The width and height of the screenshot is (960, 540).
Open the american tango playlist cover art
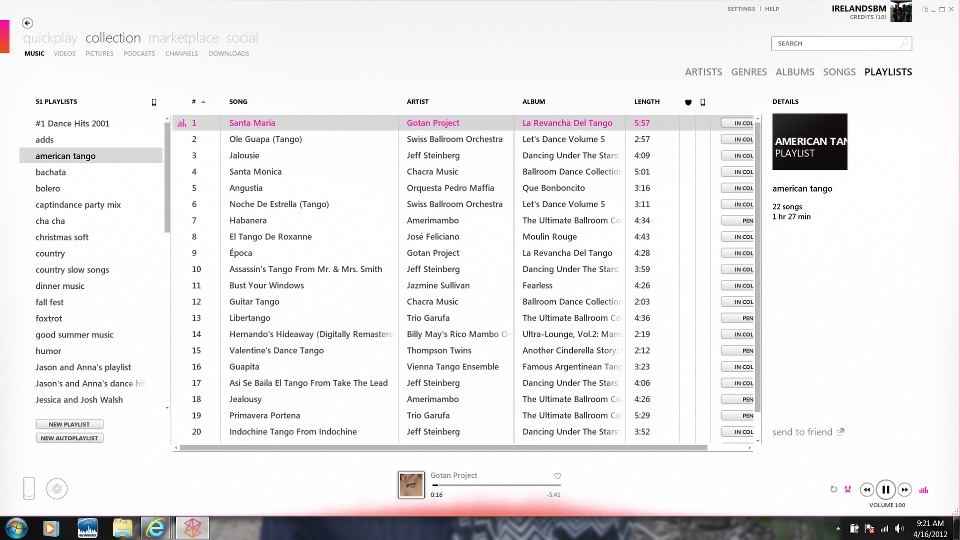(x=809, y=141)
